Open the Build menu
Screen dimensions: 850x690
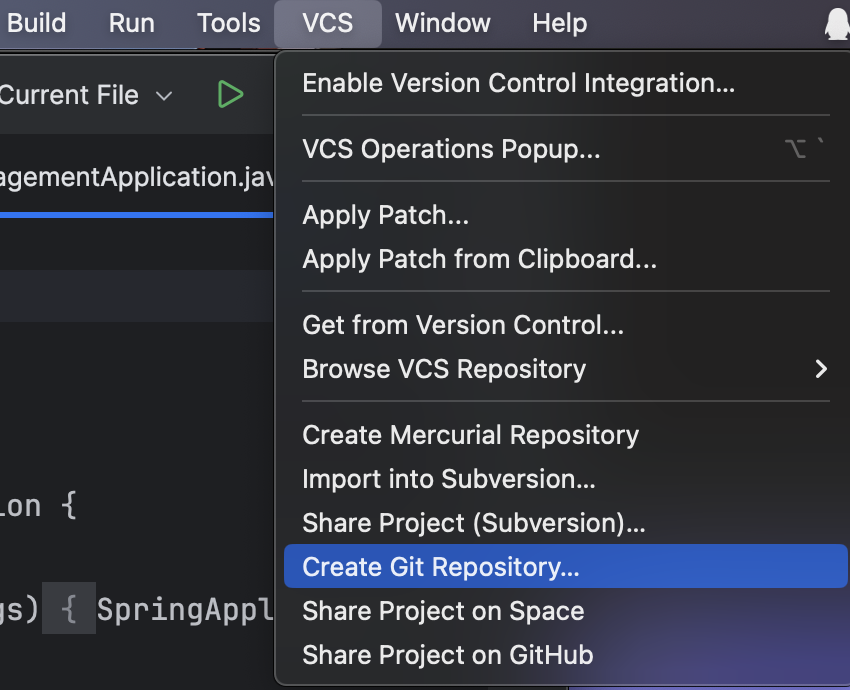37,23
